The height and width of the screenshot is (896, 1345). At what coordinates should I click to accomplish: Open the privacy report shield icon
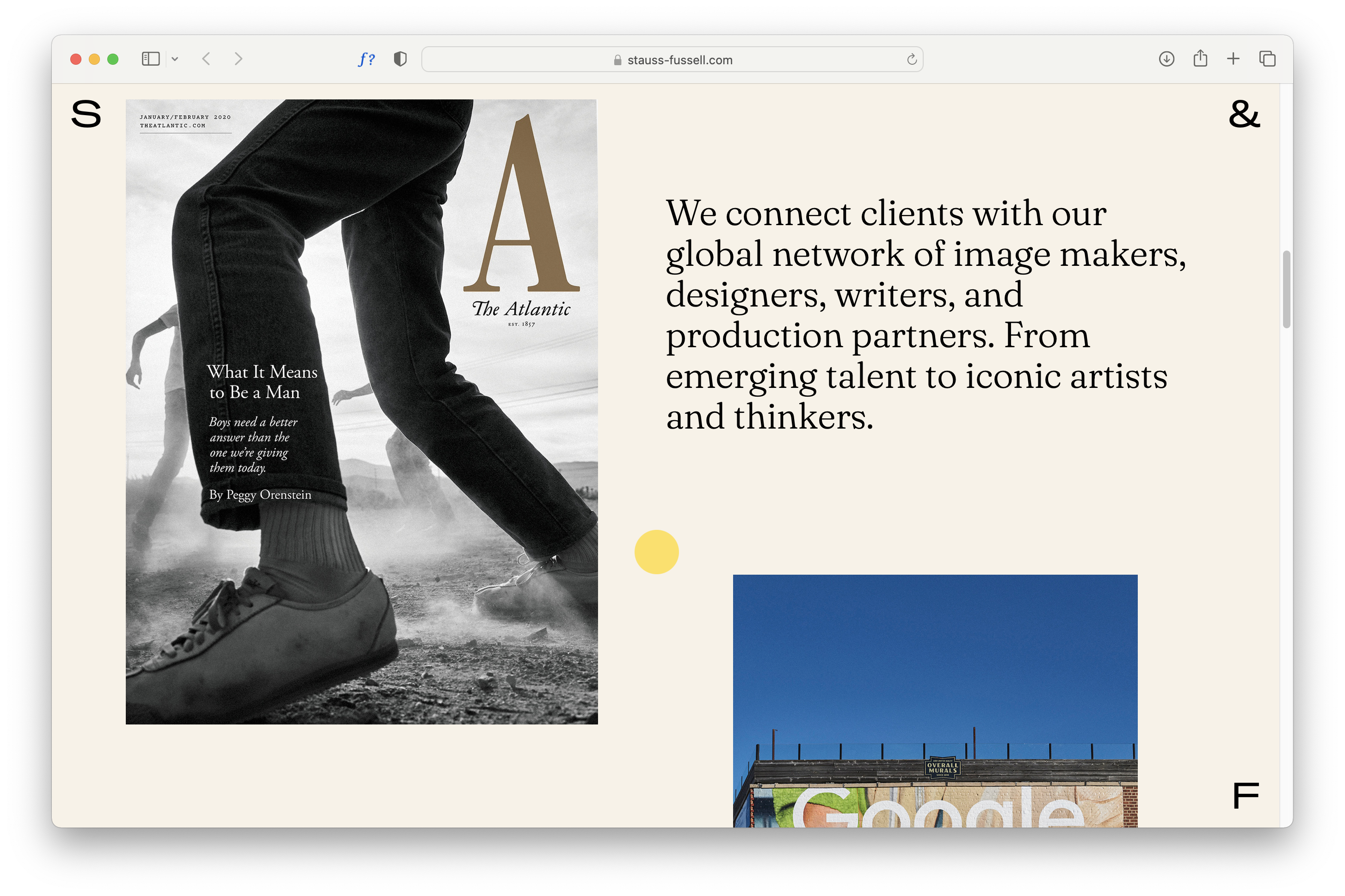pos(400,59)
